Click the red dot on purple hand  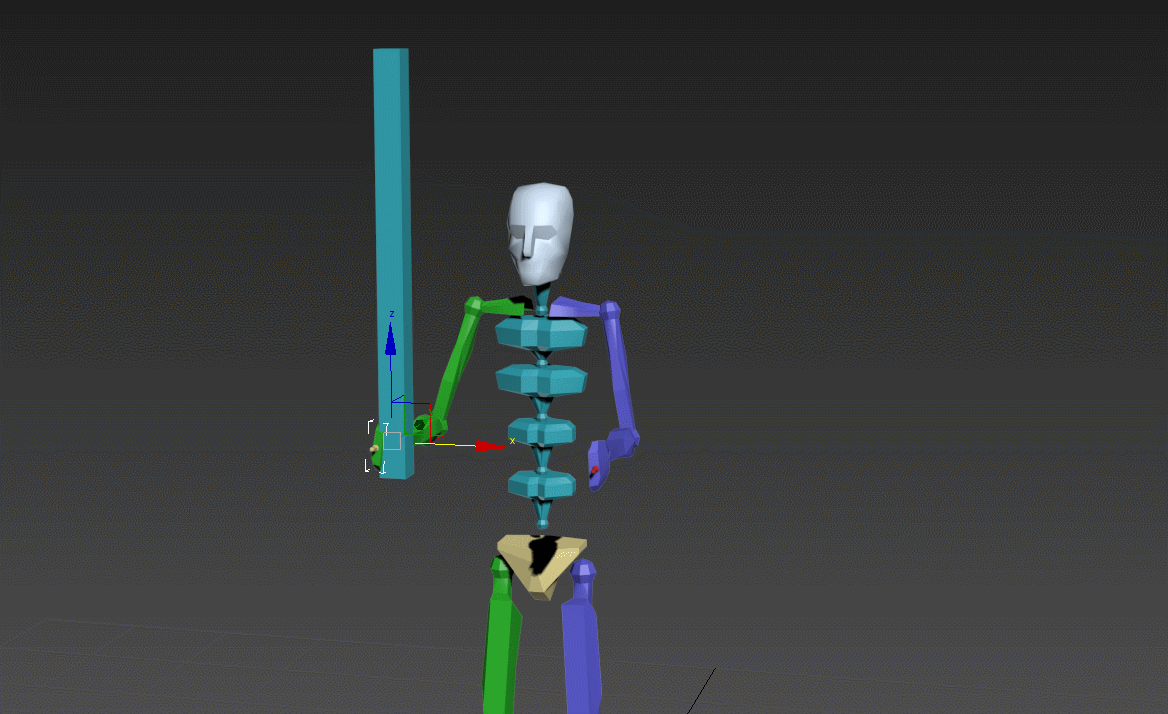click(594, 469)
